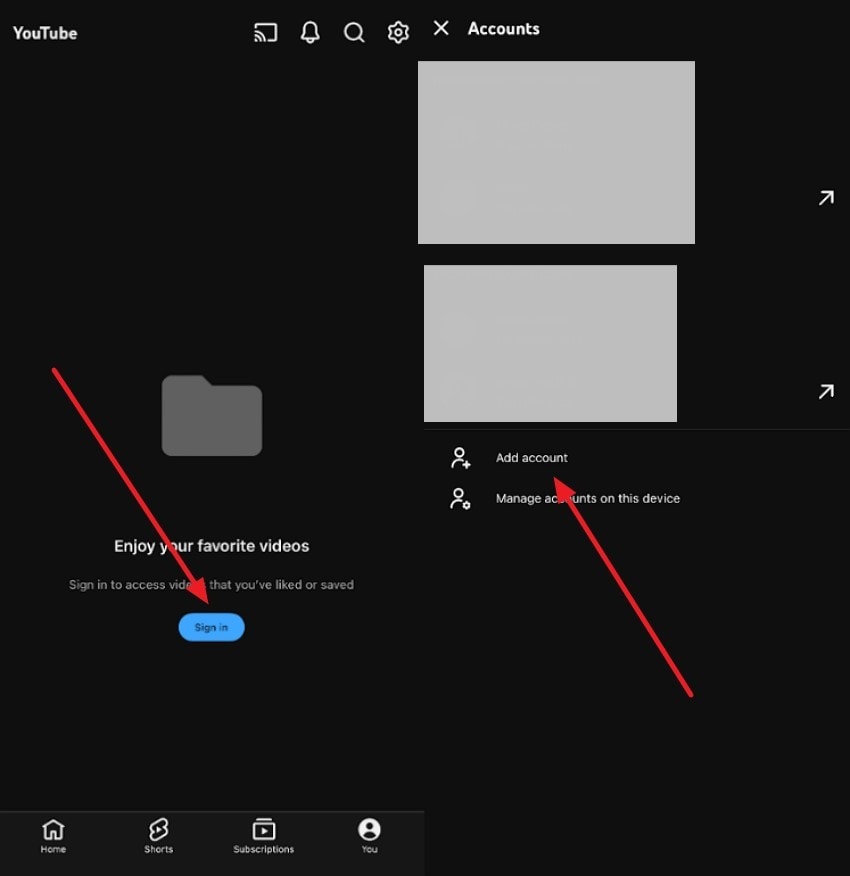This screenshot has height=876, width=850.
Task: Open first account's external arrow link
Action: point(826,198)
